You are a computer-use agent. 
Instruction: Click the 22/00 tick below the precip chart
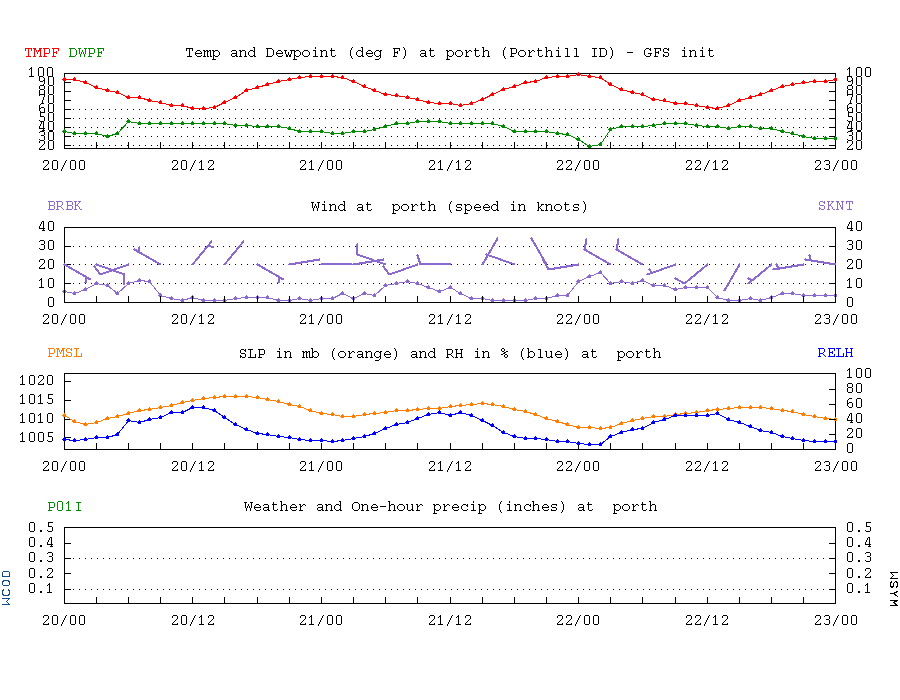(578, 620)
